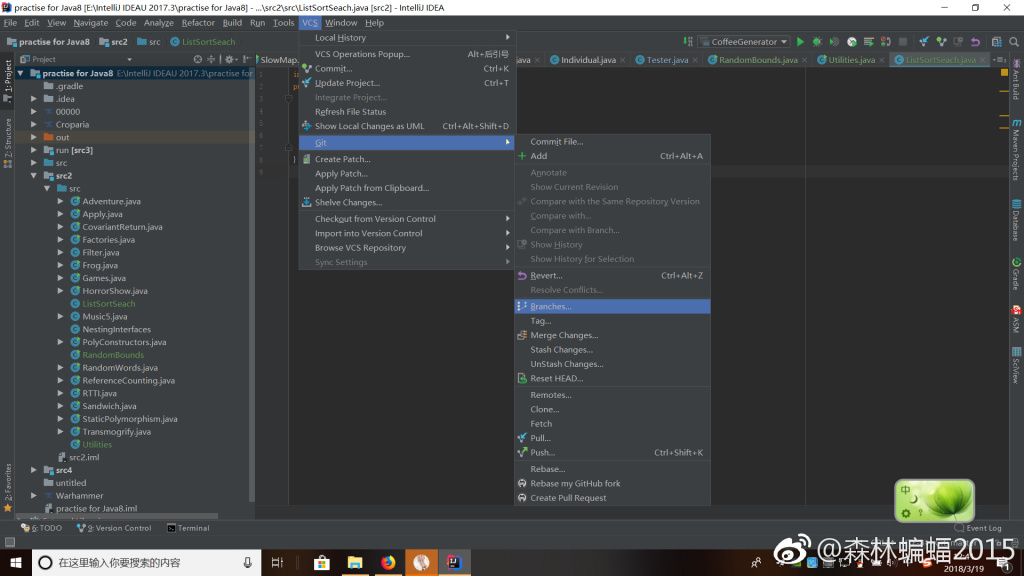Open the 6: TODO tool window
This screenshot has height=576, width=1024.
[x=41, y=528]
